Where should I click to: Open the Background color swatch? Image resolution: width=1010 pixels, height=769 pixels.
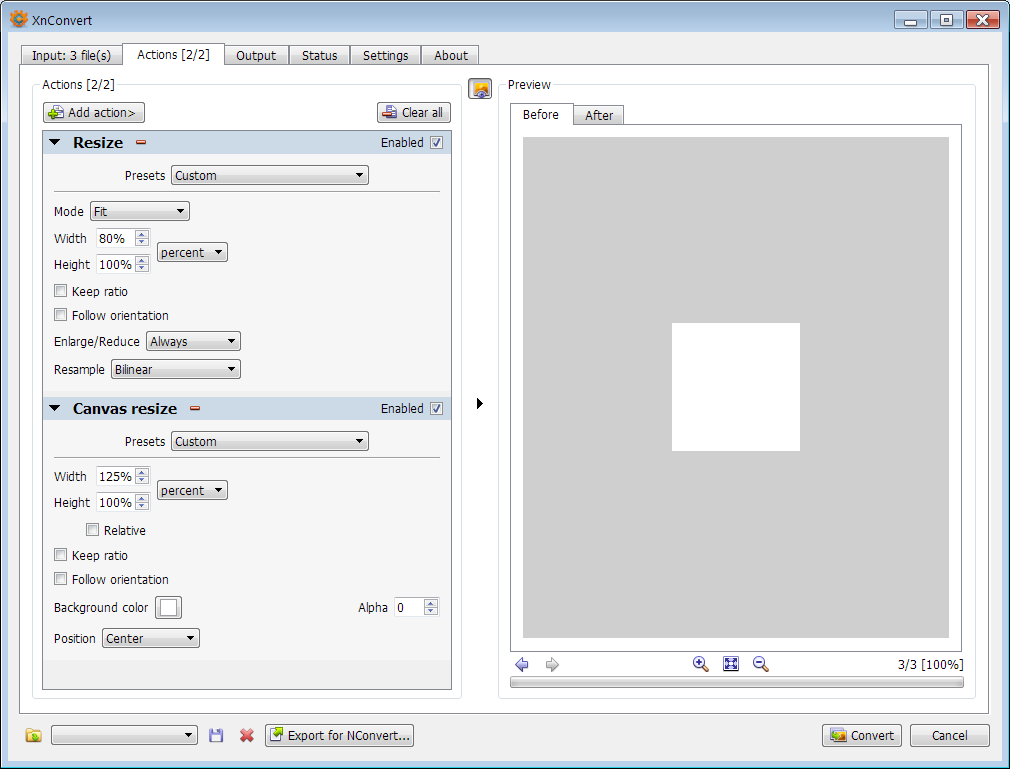click(x=168, y=608)
